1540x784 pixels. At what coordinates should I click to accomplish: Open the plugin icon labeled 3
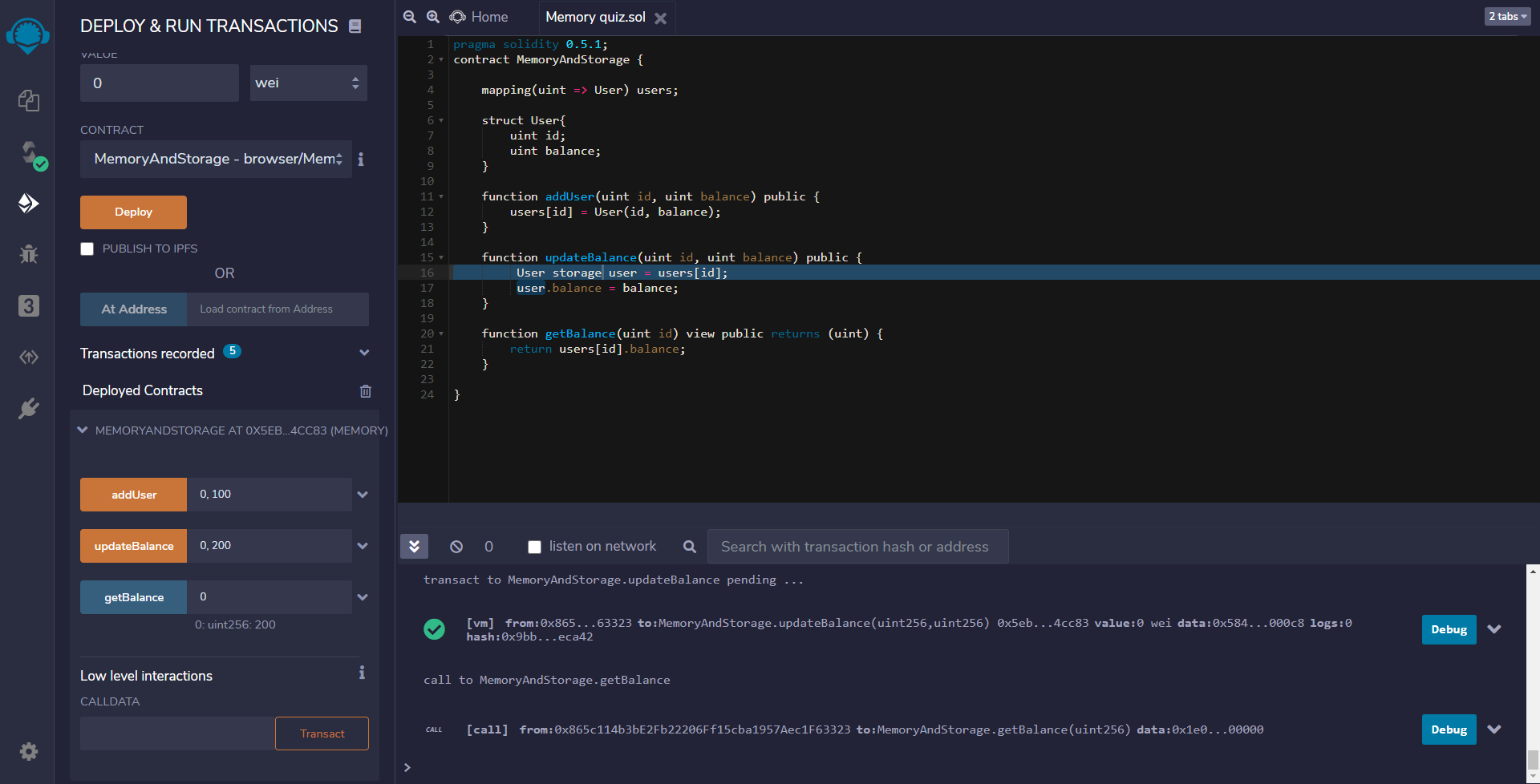[29, 305]
